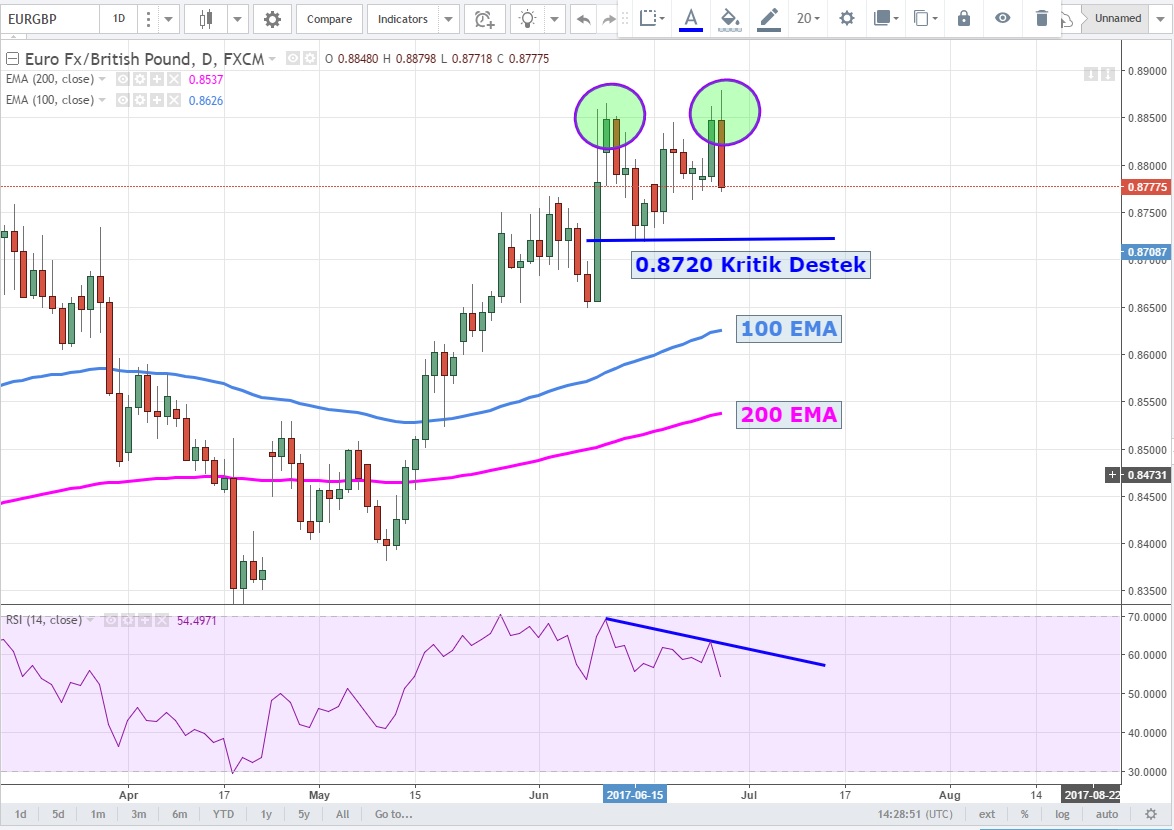Click the candlestick chart style icon
Screen dimensions: 1174x830
(x=207, y=19)
